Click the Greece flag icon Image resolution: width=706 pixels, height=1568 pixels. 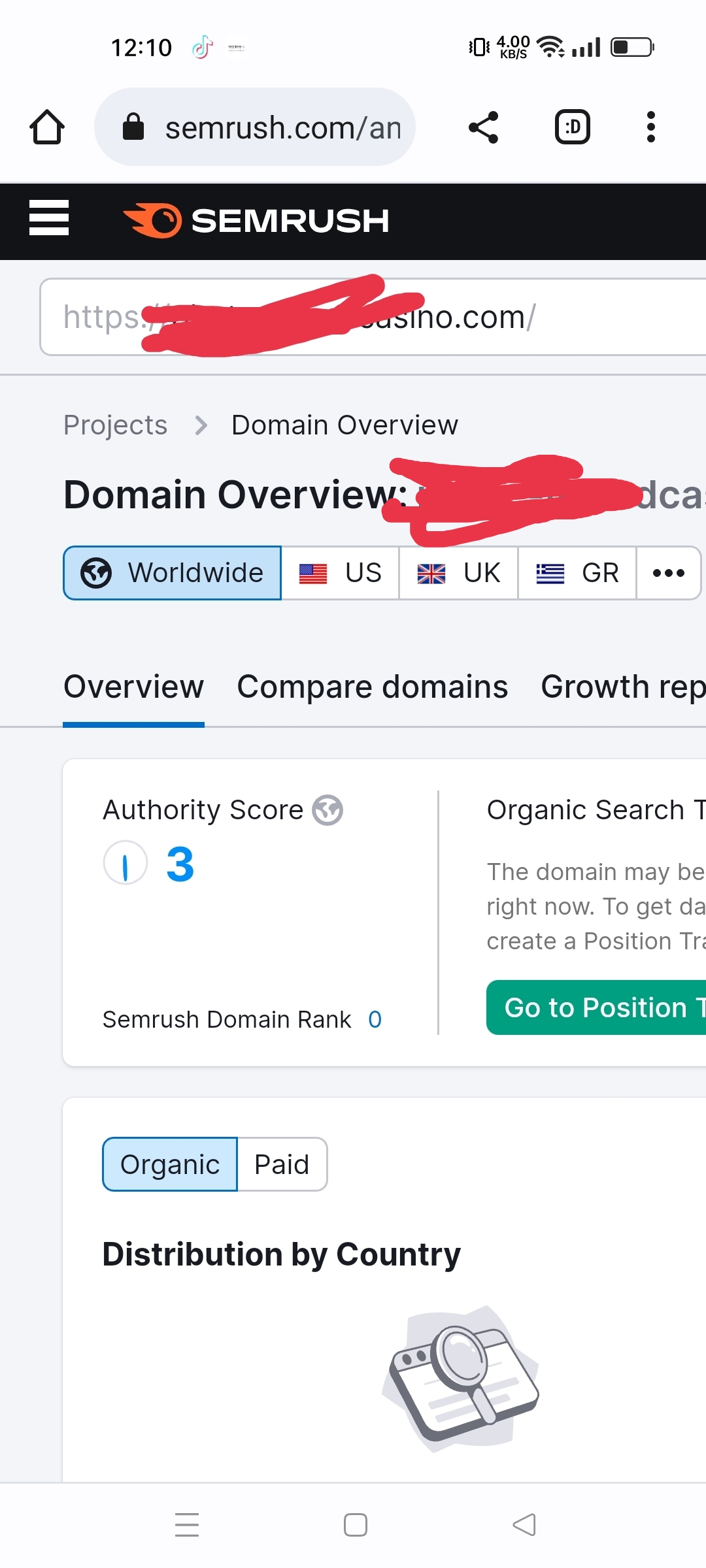point(550,574)
